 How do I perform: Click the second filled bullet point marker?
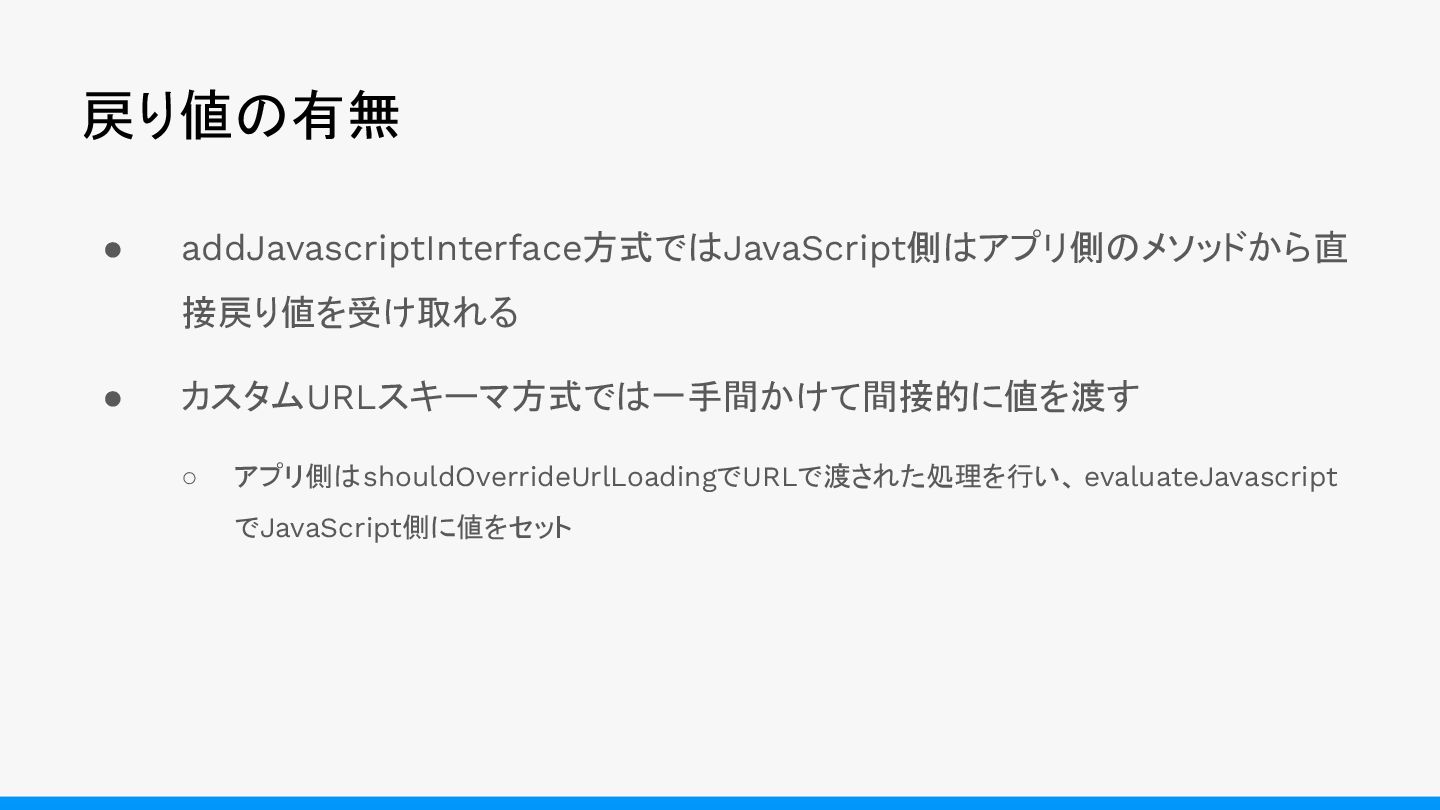click(x=113, y=398)
